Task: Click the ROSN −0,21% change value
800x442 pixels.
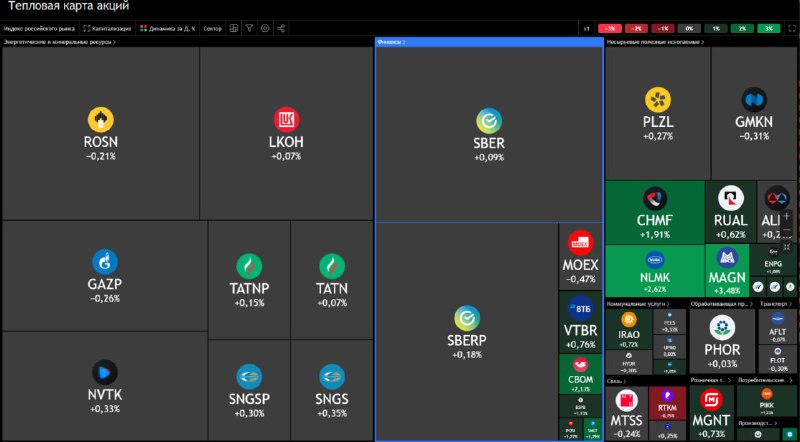Action: click(101, 156)
